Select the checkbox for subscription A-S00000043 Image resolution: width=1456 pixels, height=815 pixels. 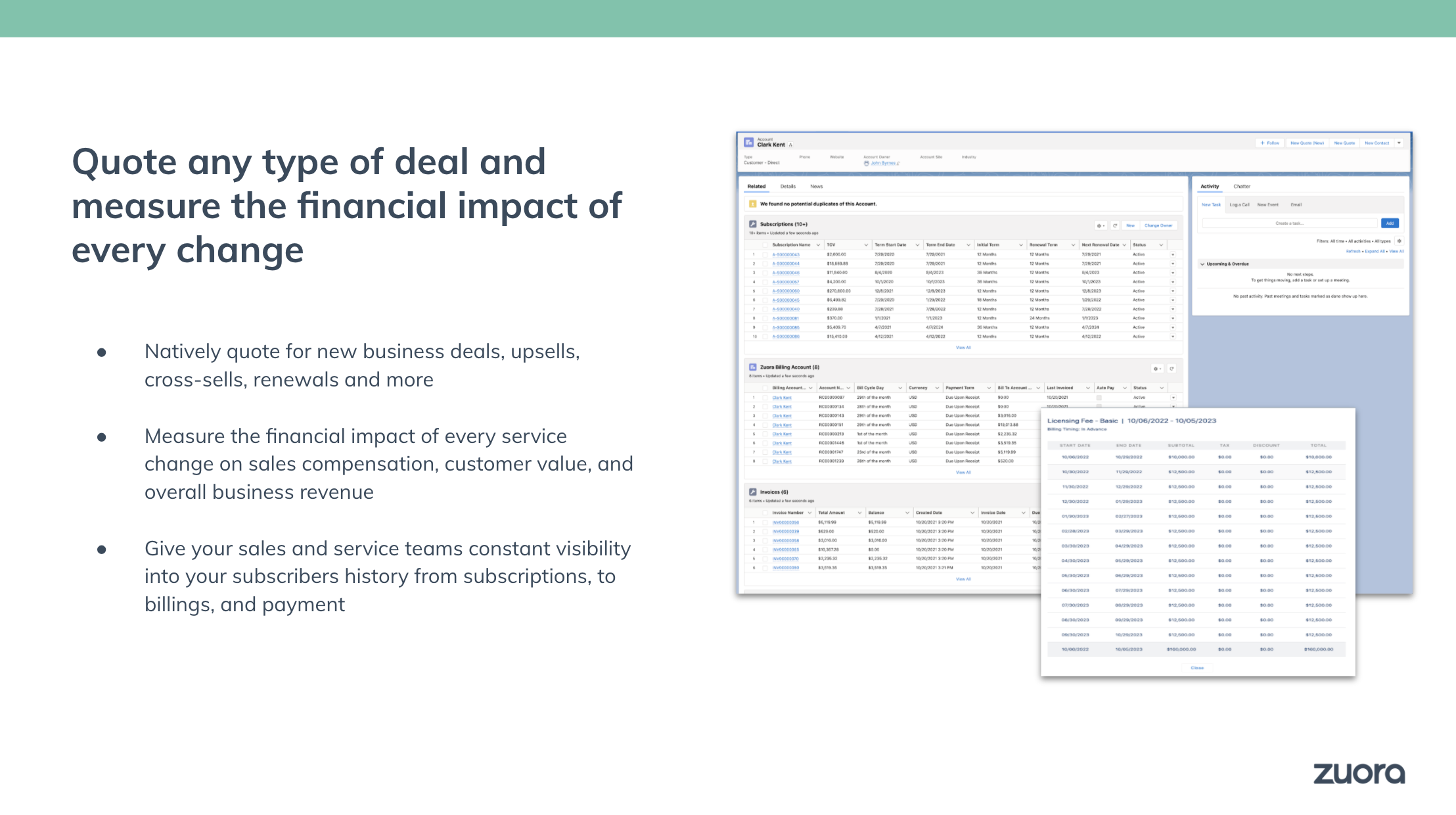(x=765, y=254)
